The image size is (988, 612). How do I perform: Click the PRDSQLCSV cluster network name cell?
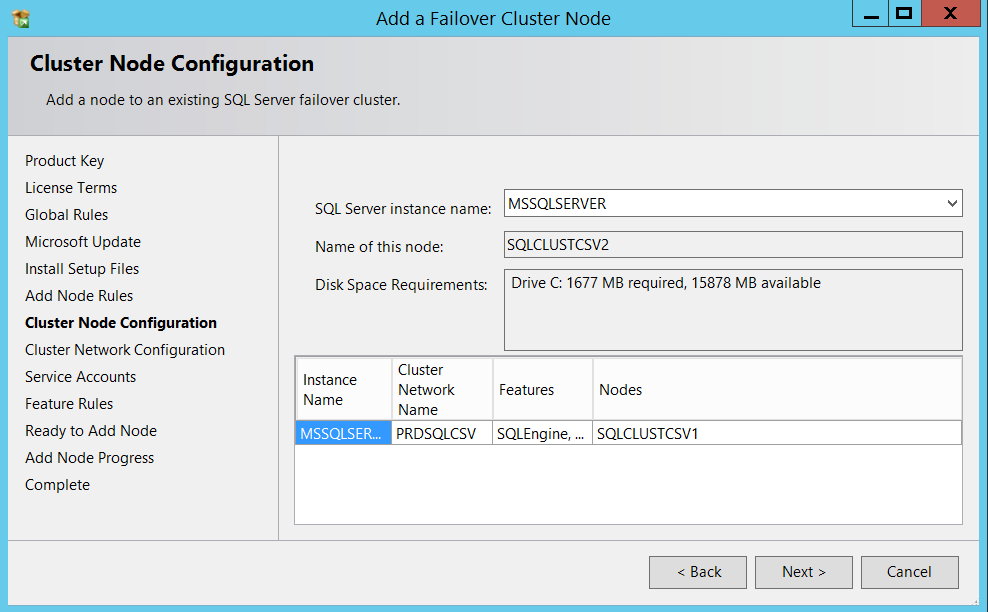437,433
